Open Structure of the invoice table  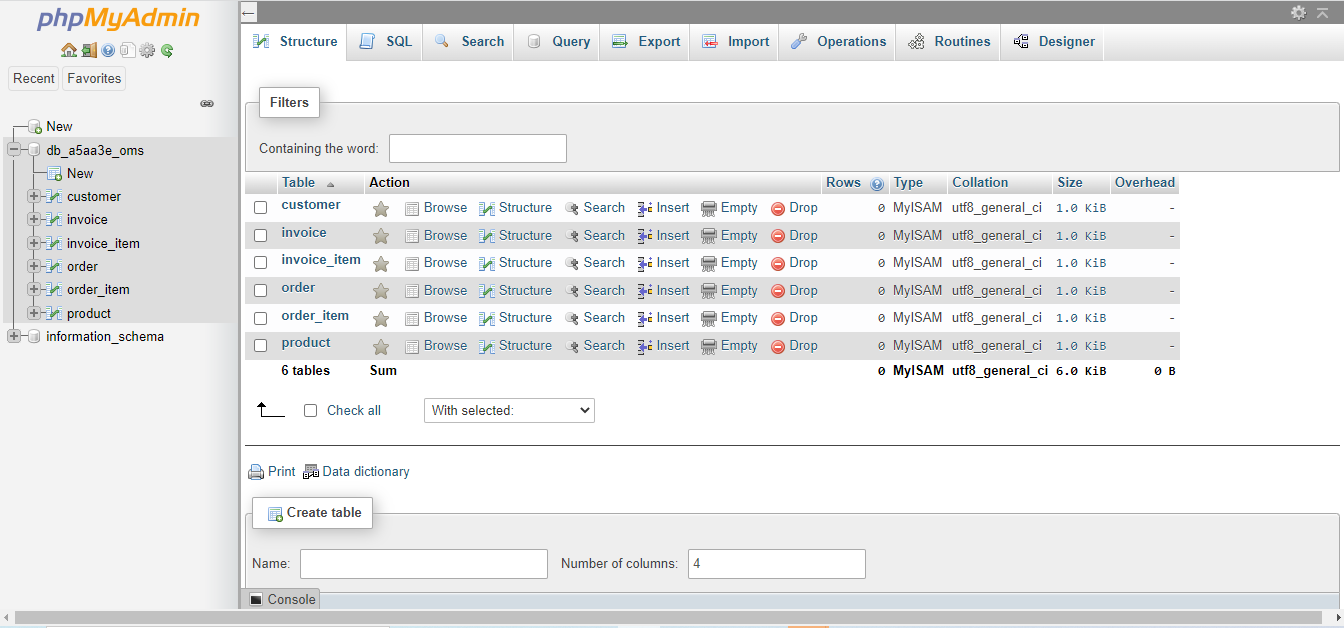tap(516, 236)
